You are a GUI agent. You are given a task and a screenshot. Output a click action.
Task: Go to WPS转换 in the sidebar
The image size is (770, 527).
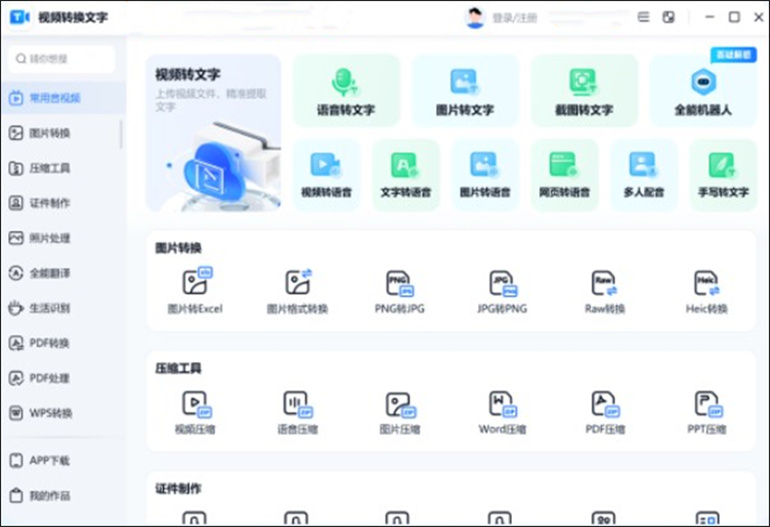click(63, 413)
